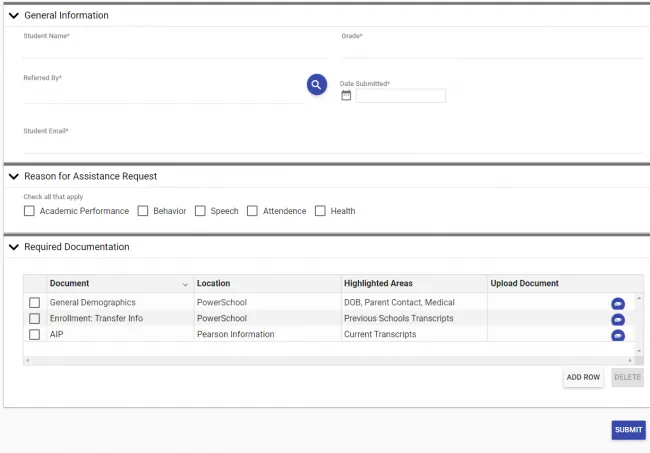Enable the Behavior checkbox
The width and height of the screenshot is (650, 453).
[x=143, y=211]
